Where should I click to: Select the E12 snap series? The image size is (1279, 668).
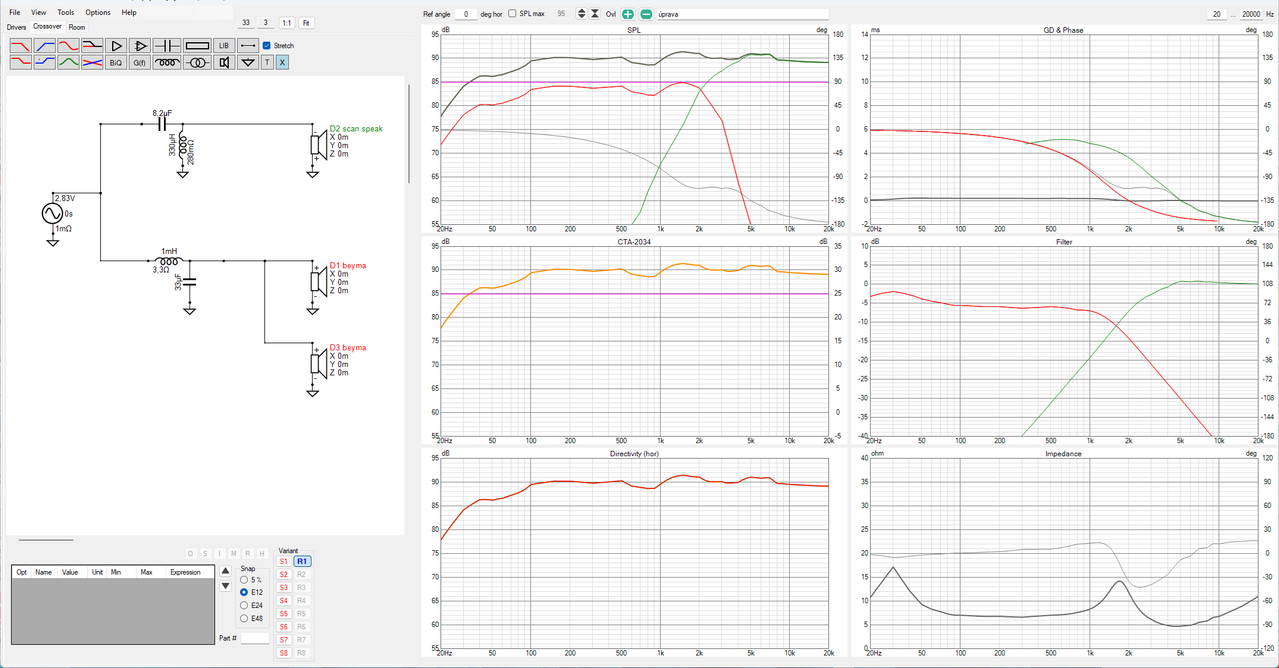[x=245, y=592]
